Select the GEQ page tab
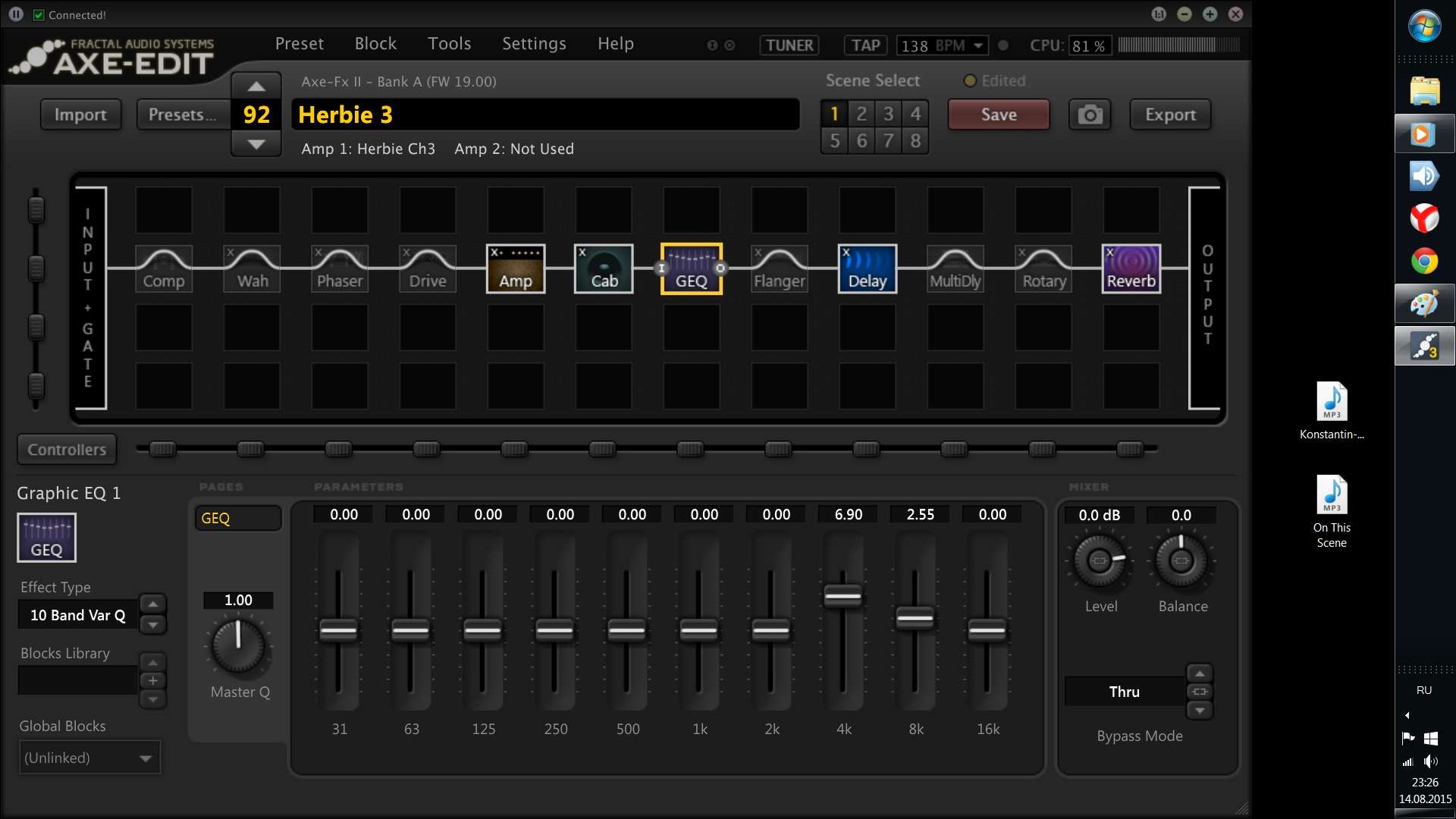Viewport: 1456px width, 819px height. [x=238, y=519]
